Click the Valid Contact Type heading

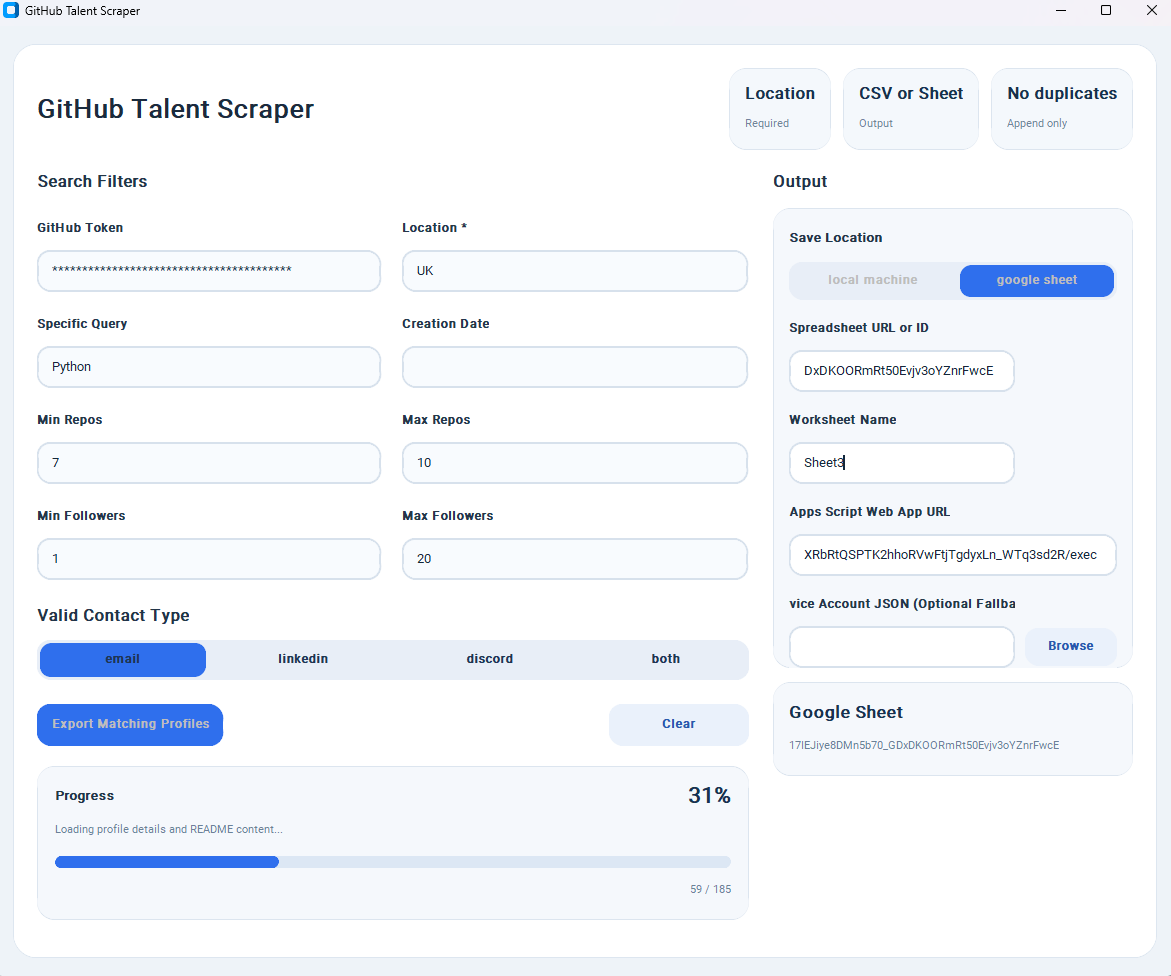[114, 615]
